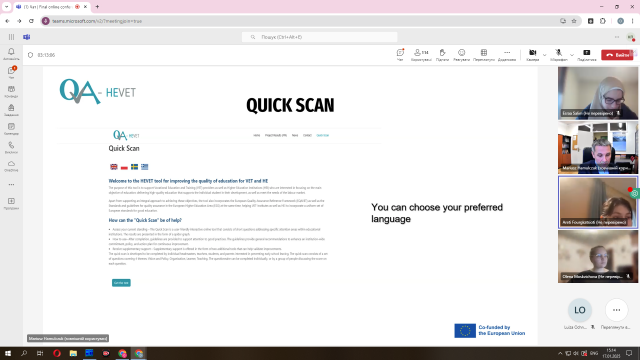
Task: Bookmark this page with star icon
Action: pyautogui.click(x=574, y=21)
